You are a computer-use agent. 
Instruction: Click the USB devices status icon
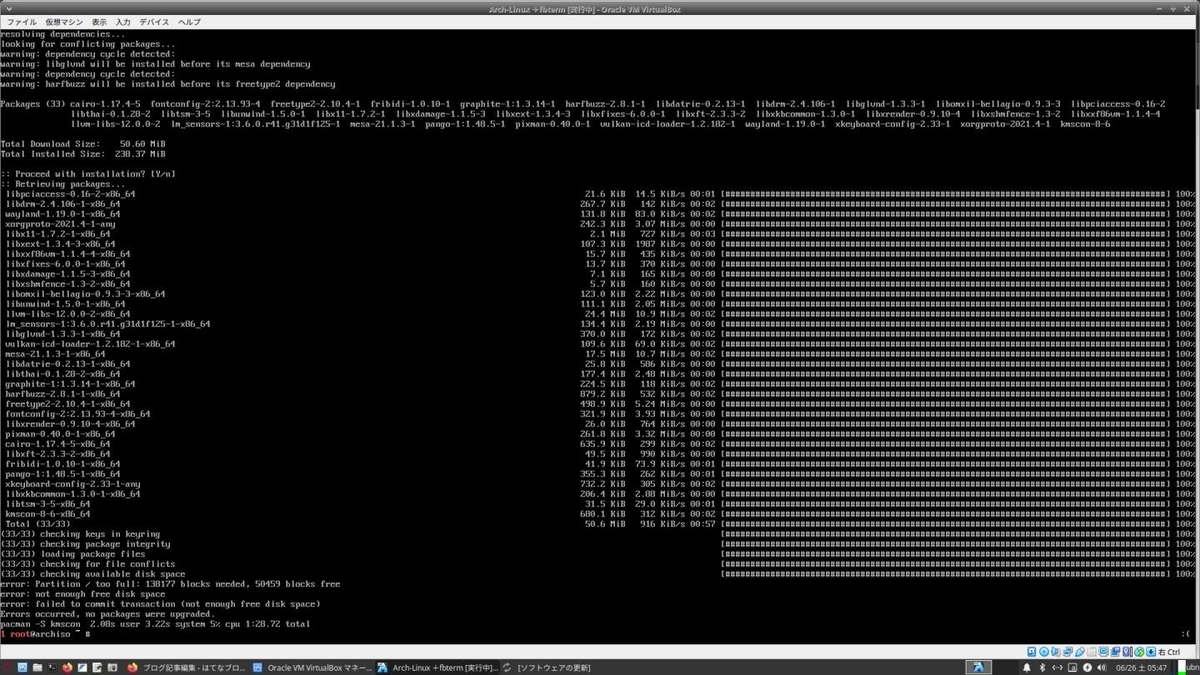[1080, 652]
